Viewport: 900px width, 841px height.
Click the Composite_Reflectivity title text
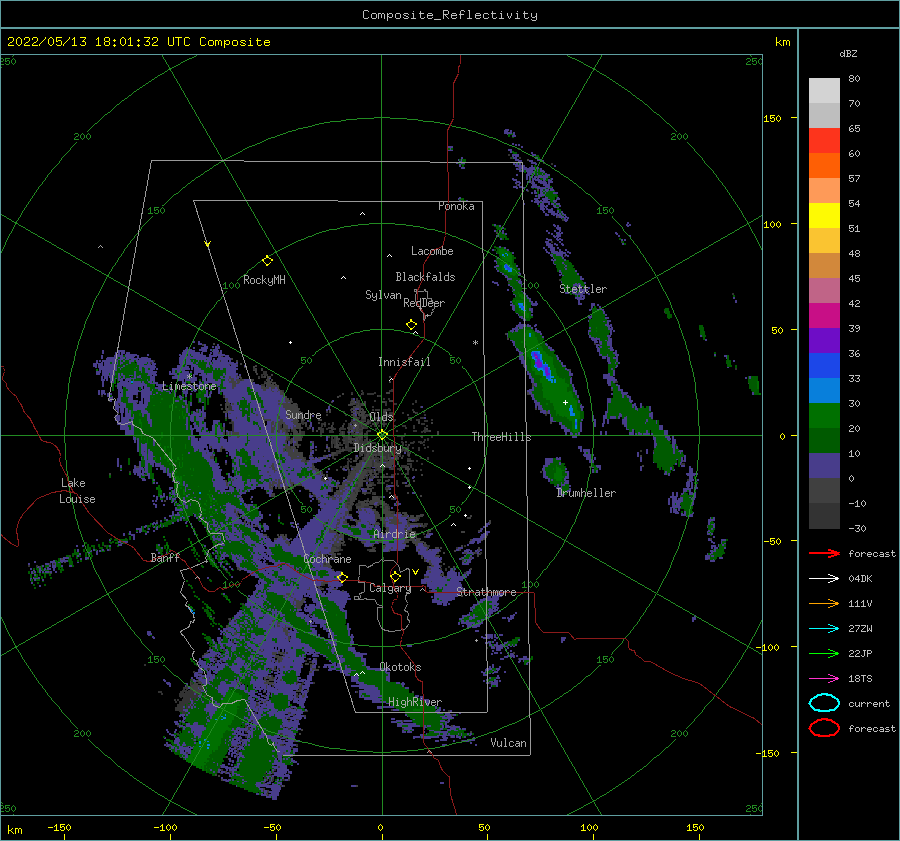pos(450,15)
